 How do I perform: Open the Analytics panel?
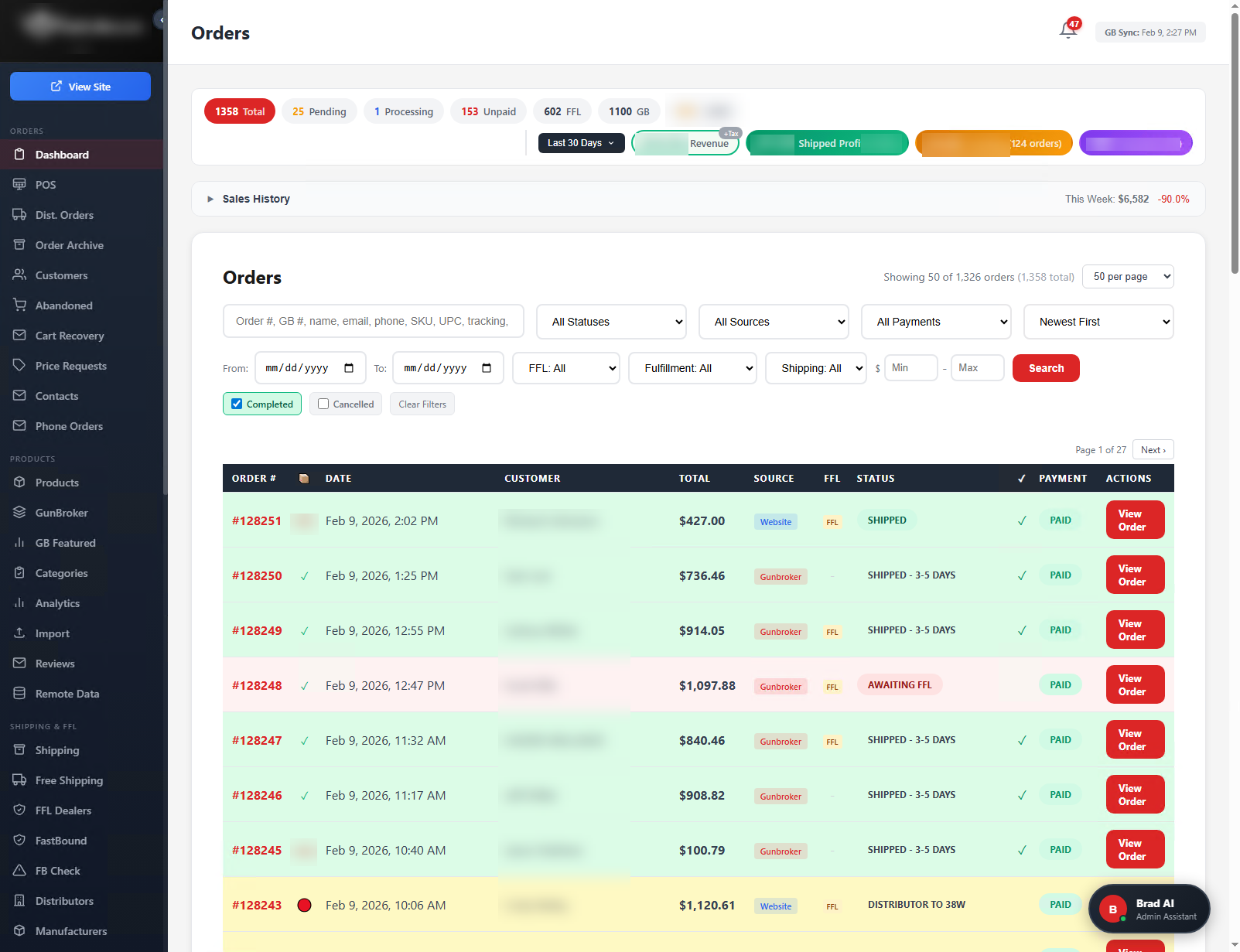coord(57,603)
